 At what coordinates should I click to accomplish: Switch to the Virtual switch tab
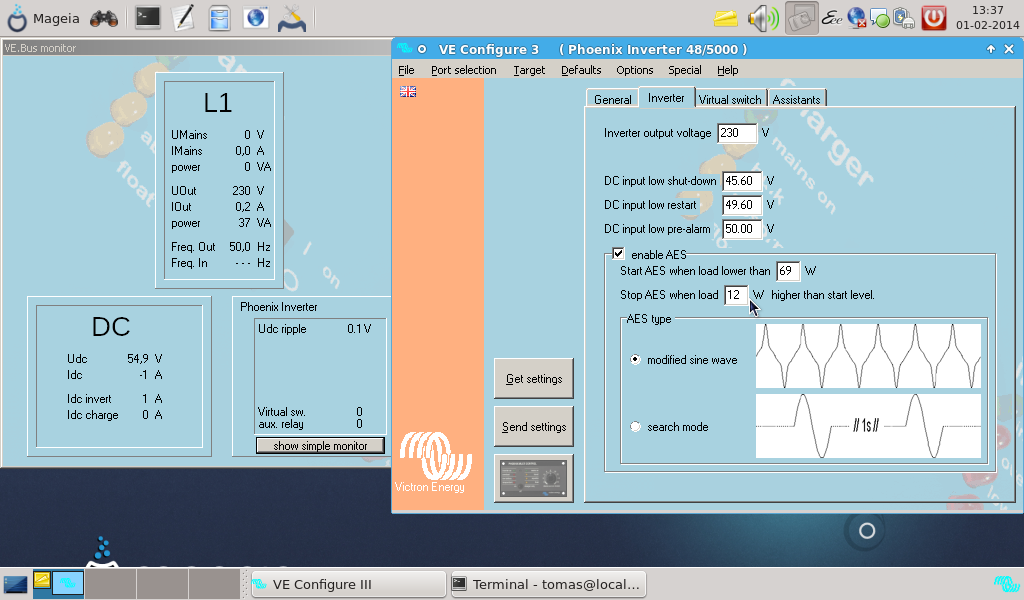[x=729, y=99]
